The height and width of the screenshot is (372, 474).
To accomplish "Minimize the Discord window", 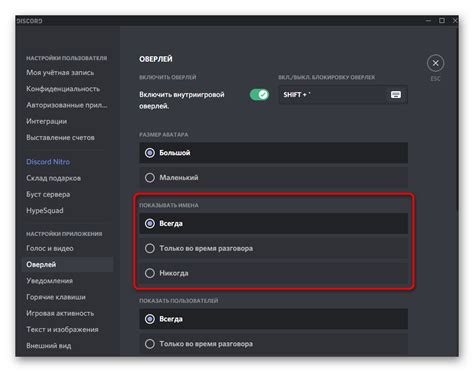I will (x=428, y=21).
